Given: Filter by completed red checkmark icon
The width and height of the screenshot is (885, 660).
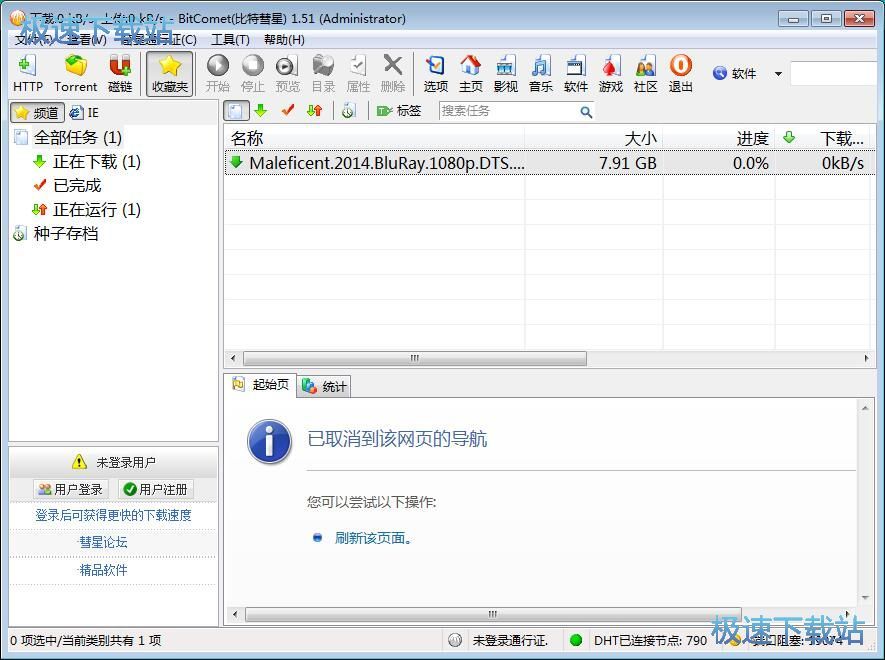Looking at the screenshot, I should pos(288,111).
